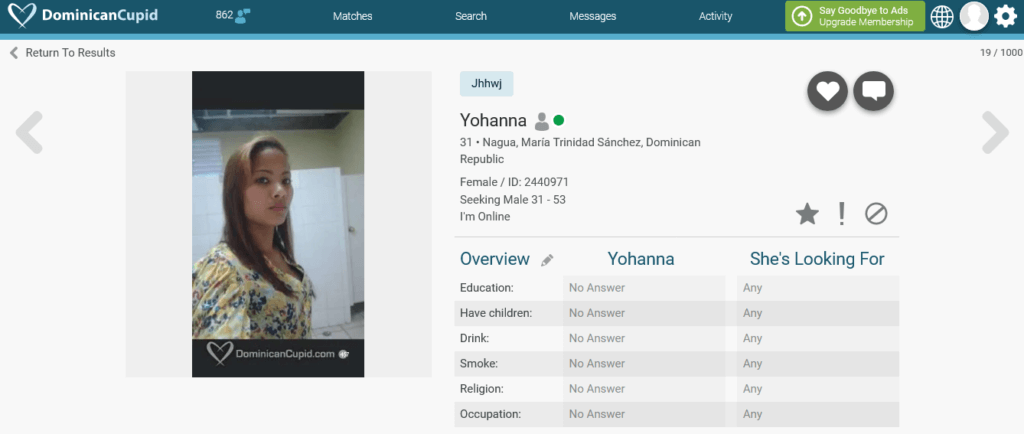Click the Jhhwj tag button
Viewport: 1024px width, 434px height.
[487, 84]
